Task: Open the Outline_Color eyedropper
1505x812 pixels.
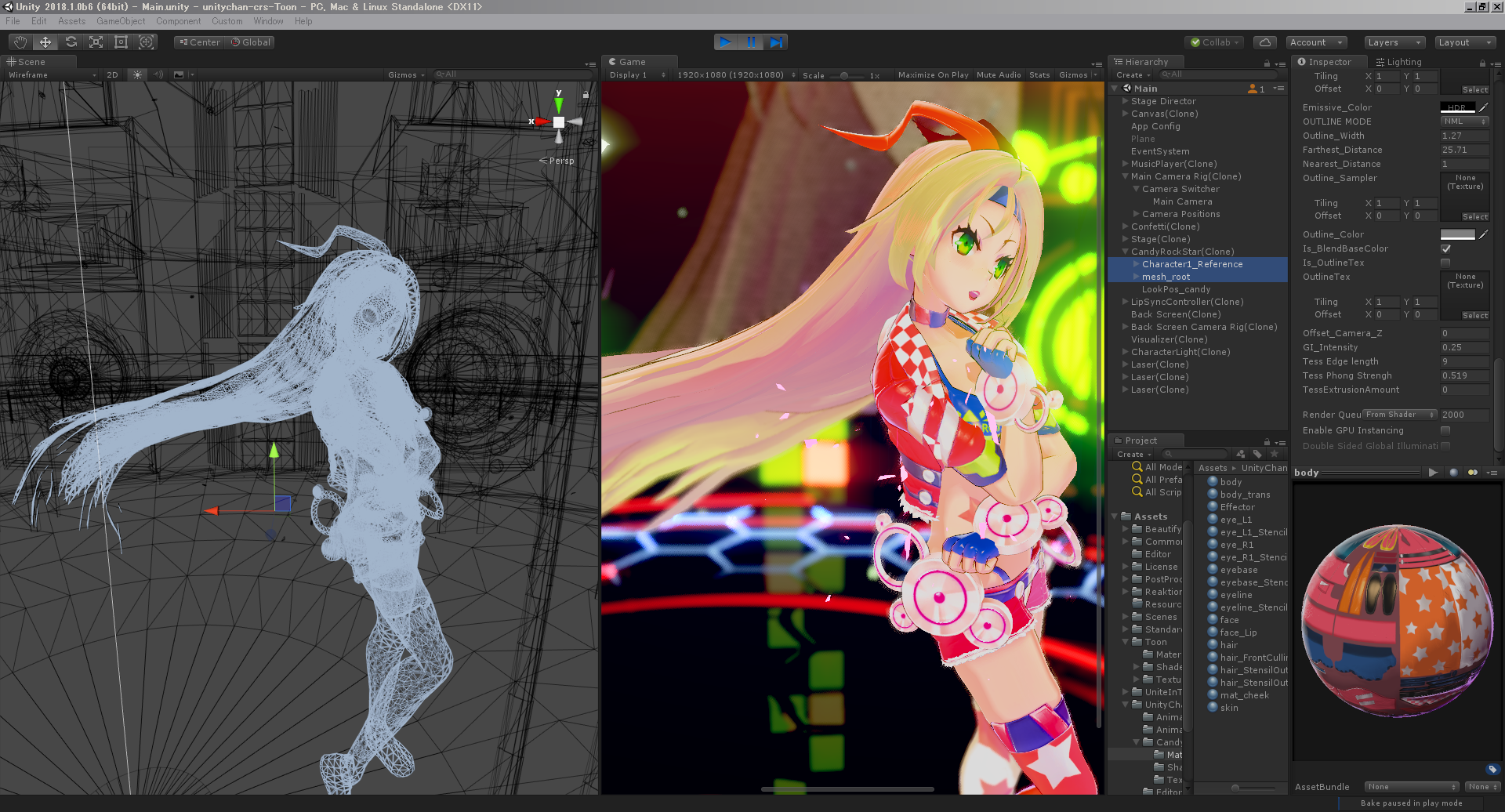Action: click(x=1484, y=234)
